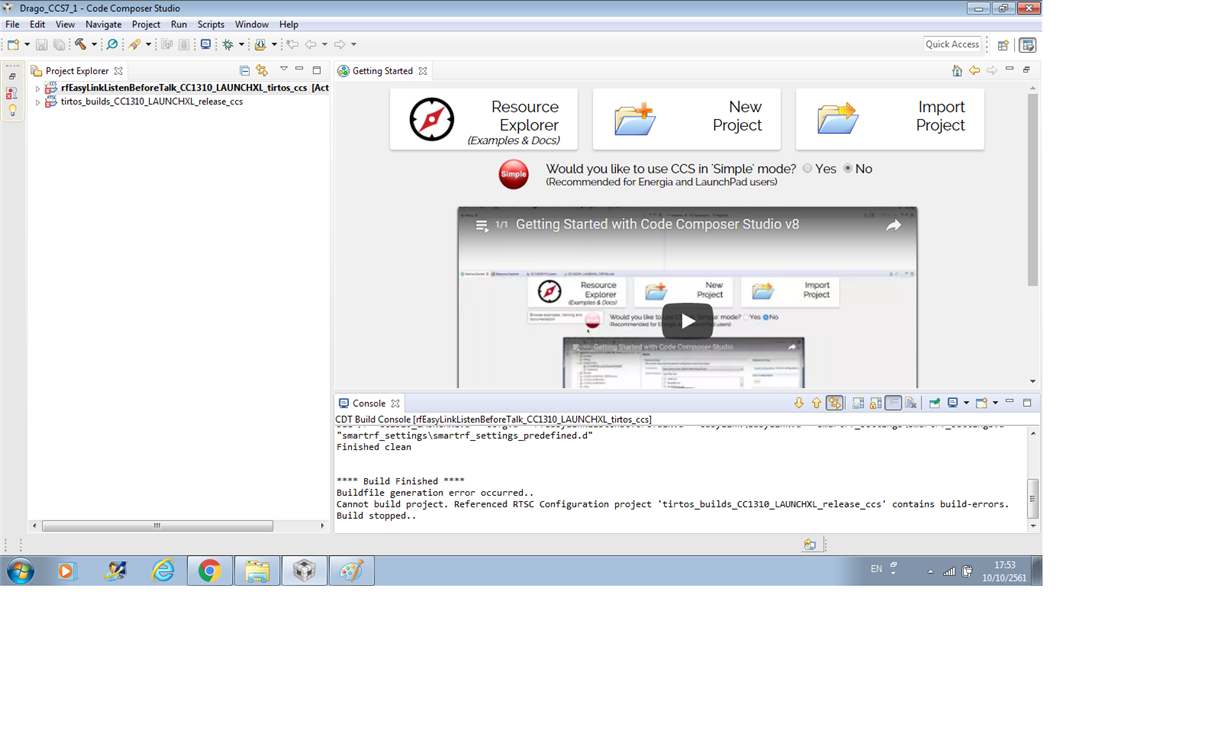The height and width of the screenshot is (729, 1230).
Task: Toggle console show error links icon
Action: pyautogui.click(x=834, y=403)
